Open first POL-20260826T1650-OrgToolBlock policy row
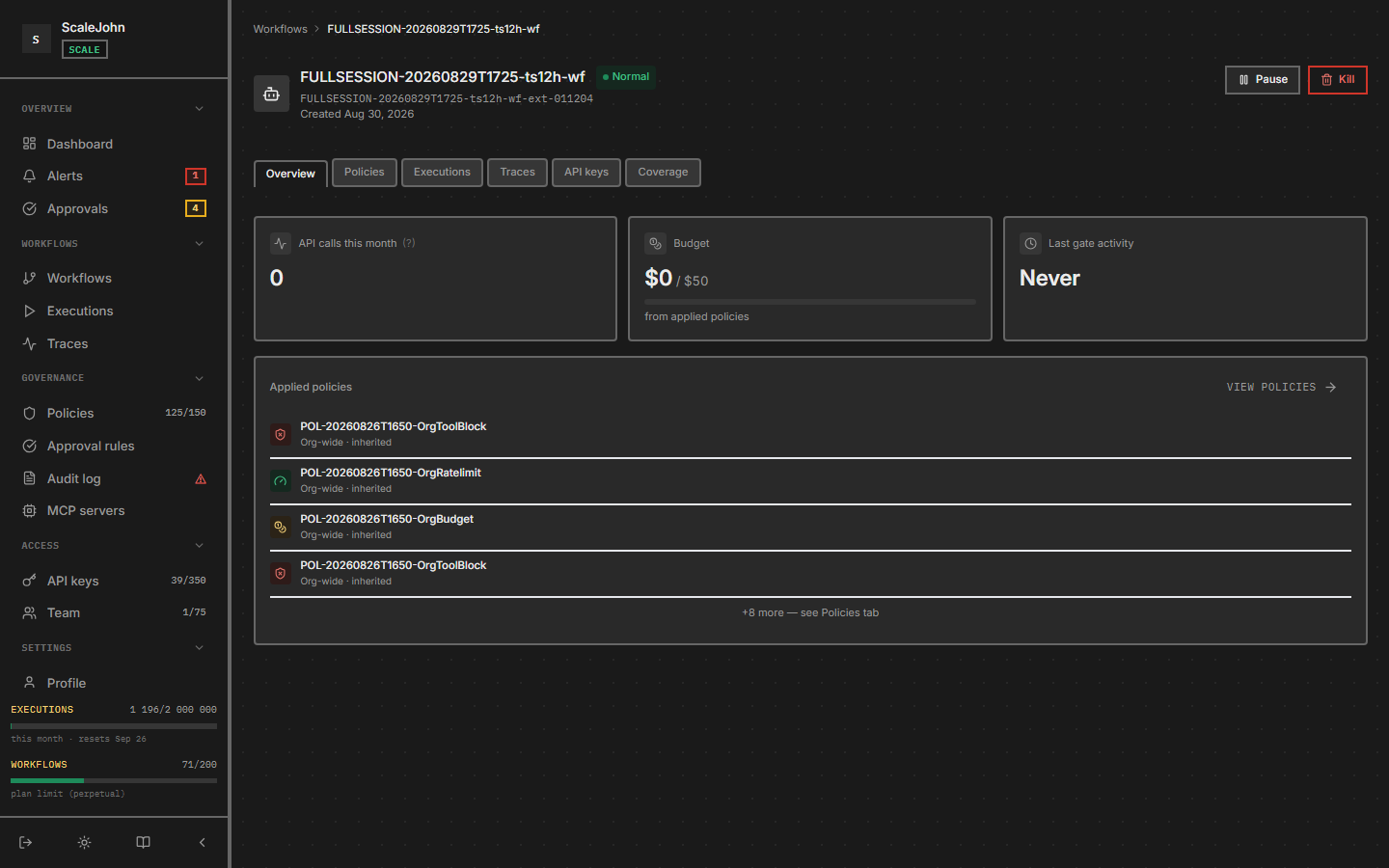 tap(810, 434)
